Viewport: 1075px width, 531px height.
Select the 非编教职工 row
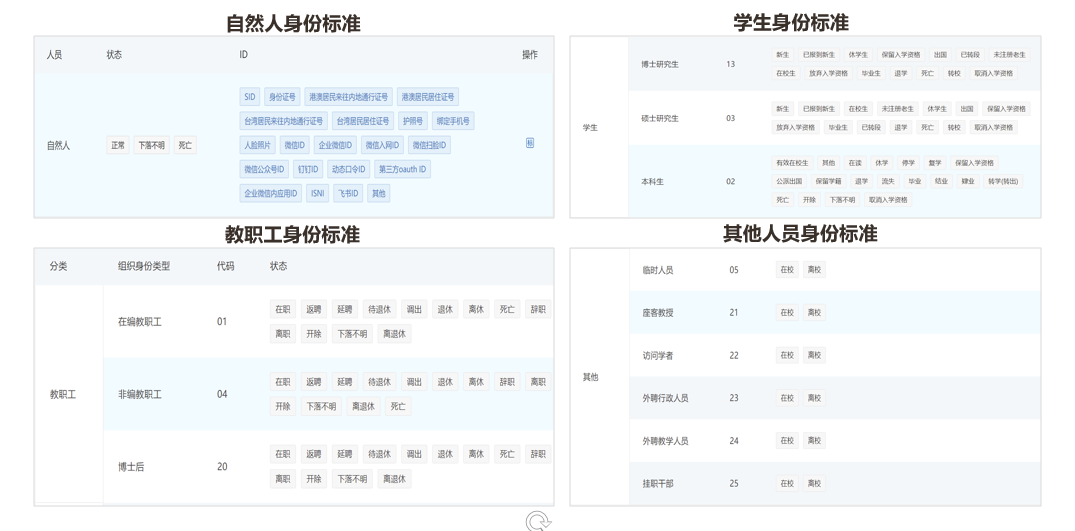[x=140, y=394]
